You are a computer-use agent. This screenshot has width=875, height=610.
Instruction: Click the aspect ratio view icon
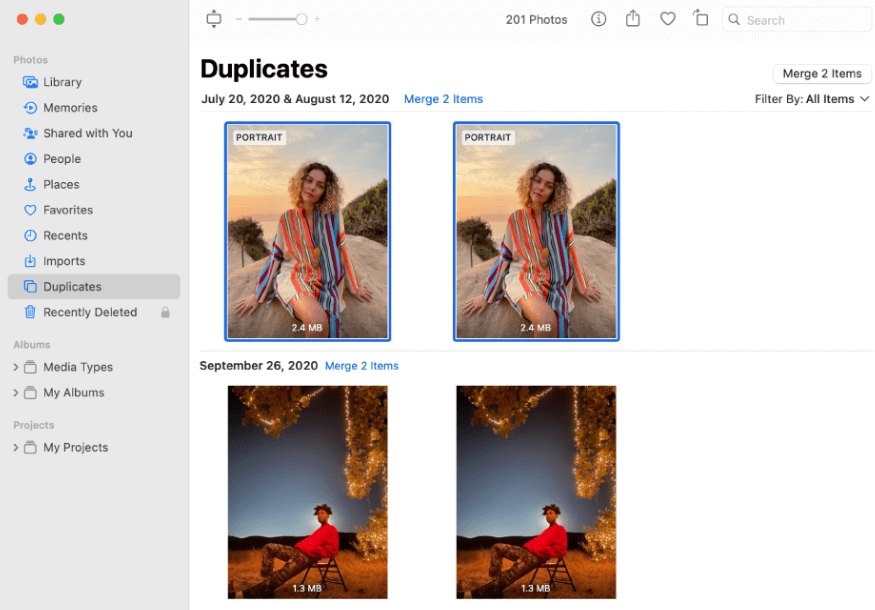[213, 19]
